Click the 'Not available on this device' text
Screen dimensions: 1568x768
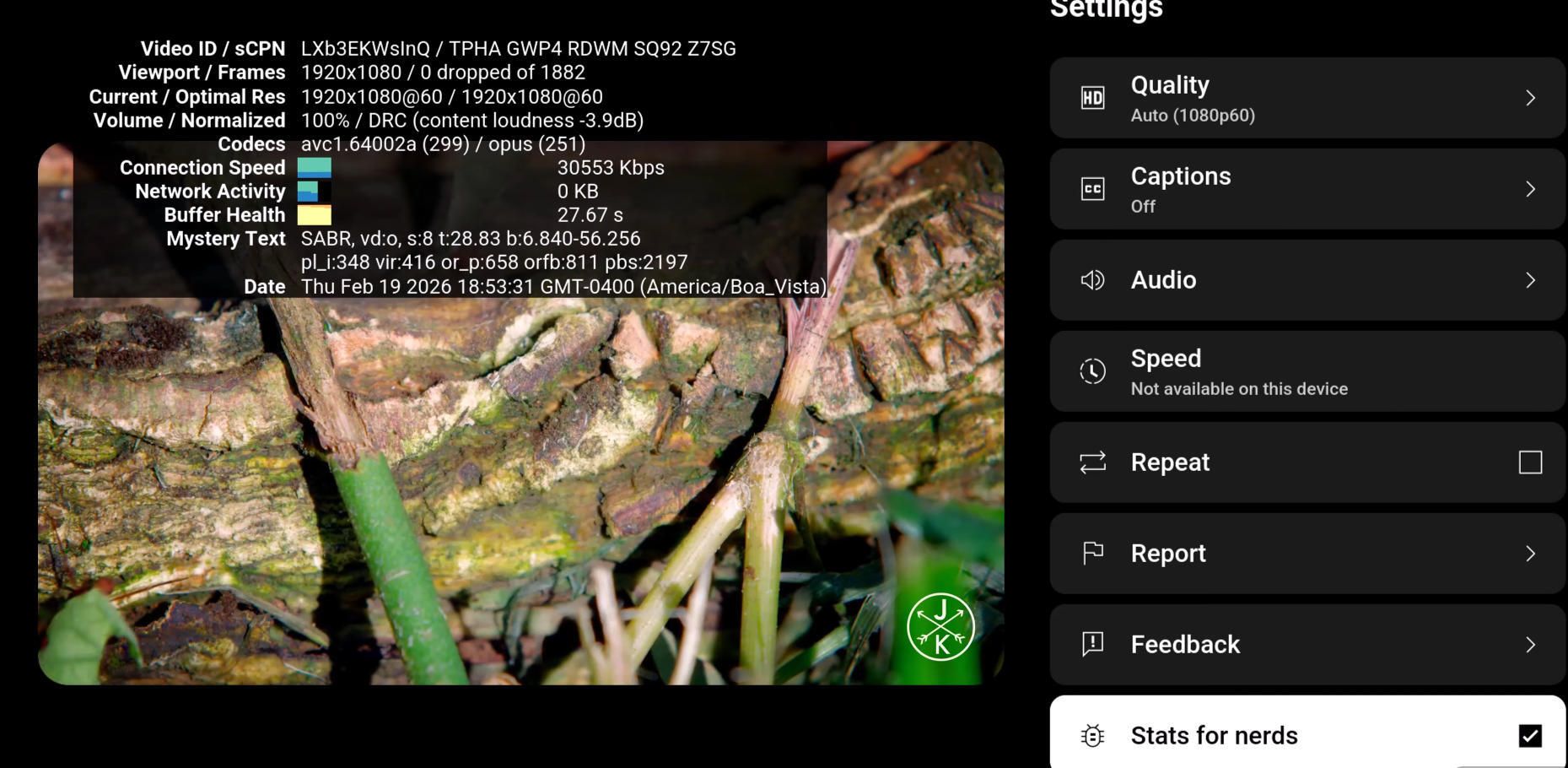click(x=1239, y=389)
